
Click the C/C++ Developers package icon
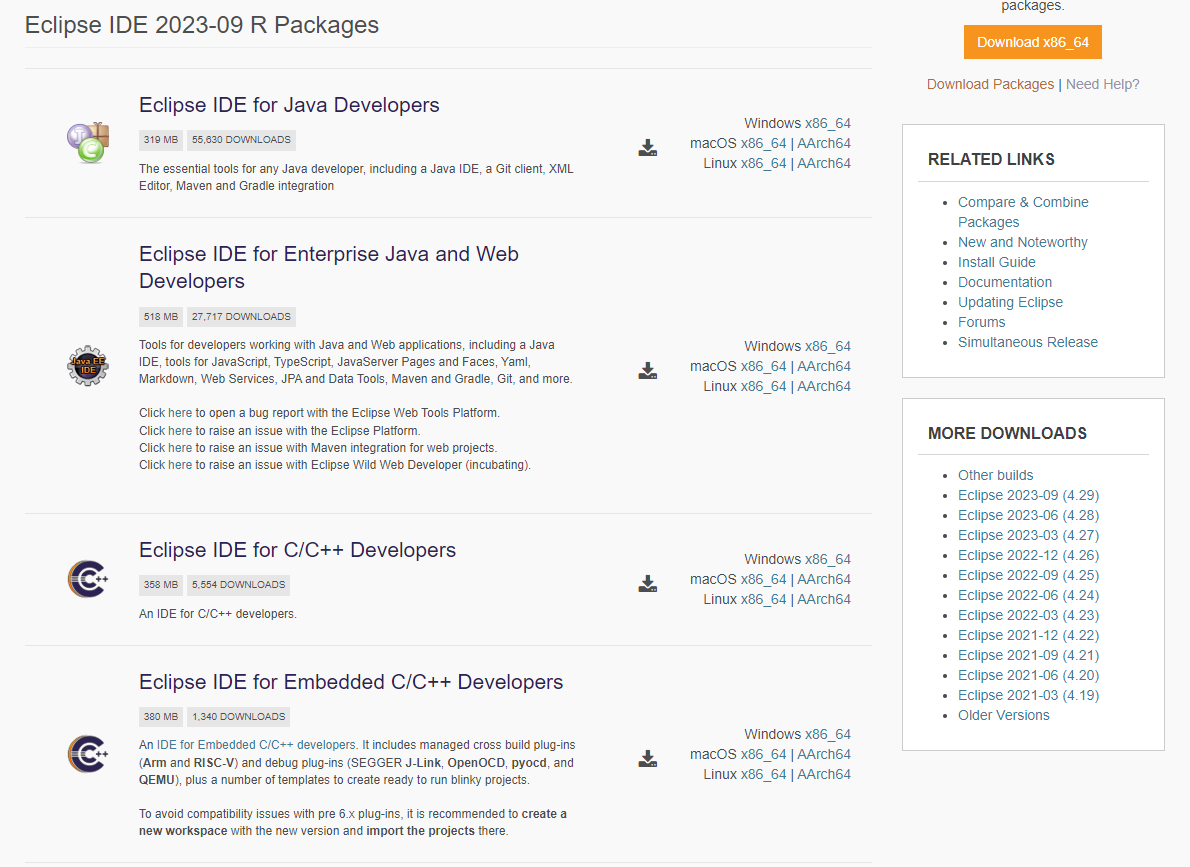coord(88,579)
